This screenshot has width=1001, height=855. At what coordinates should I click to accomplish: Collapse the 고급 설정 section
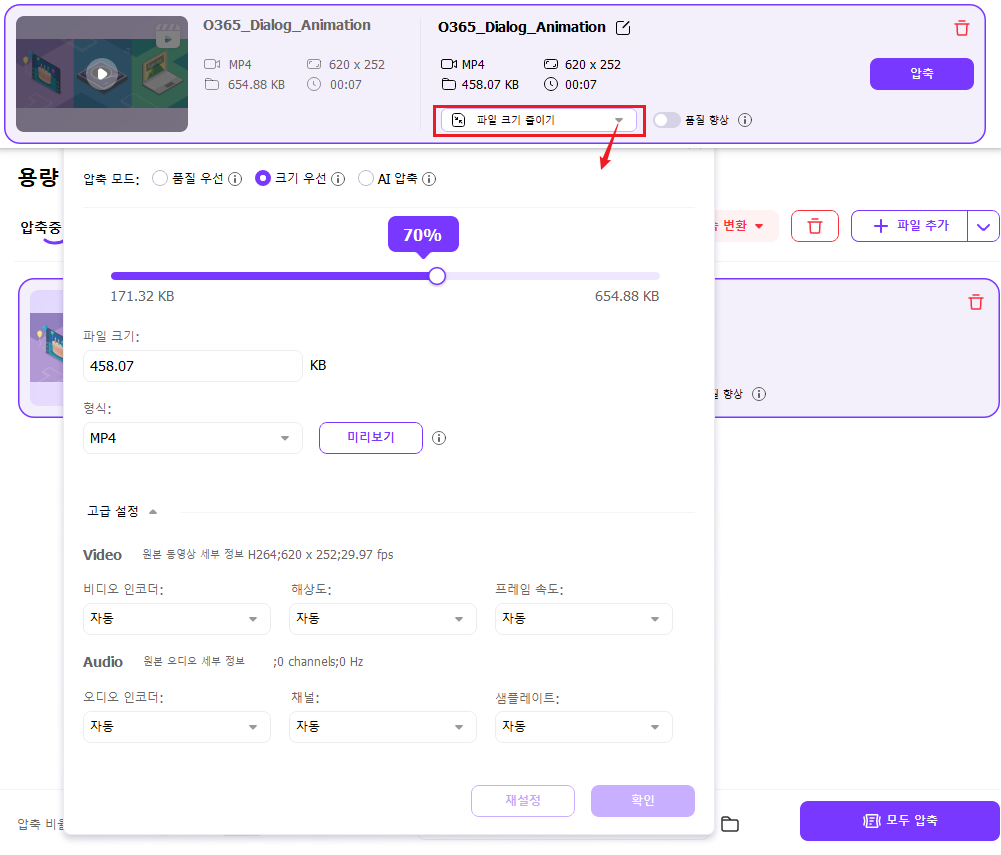120,510
